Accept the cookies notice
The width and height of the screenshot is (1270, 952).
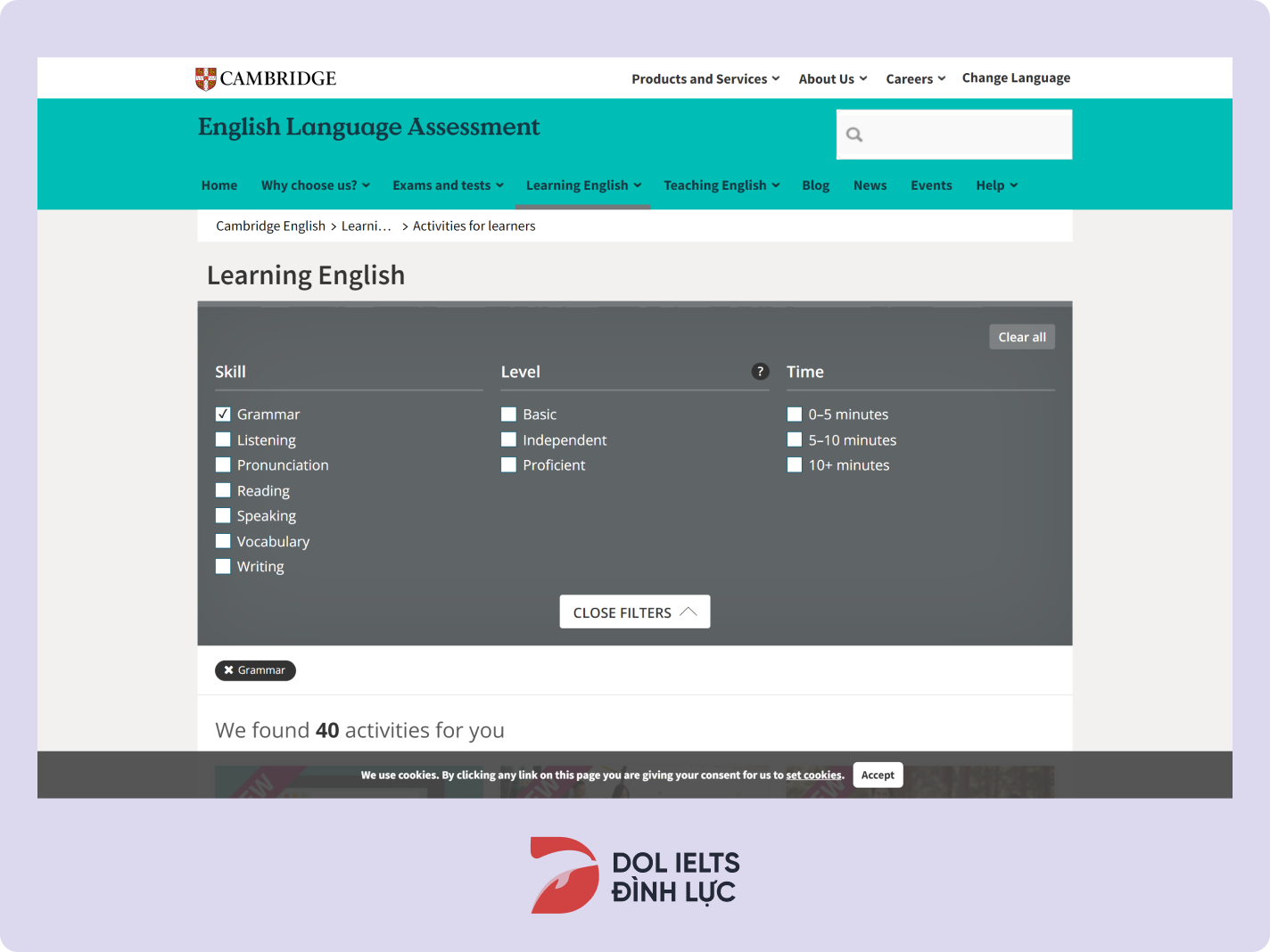[878, 776]
